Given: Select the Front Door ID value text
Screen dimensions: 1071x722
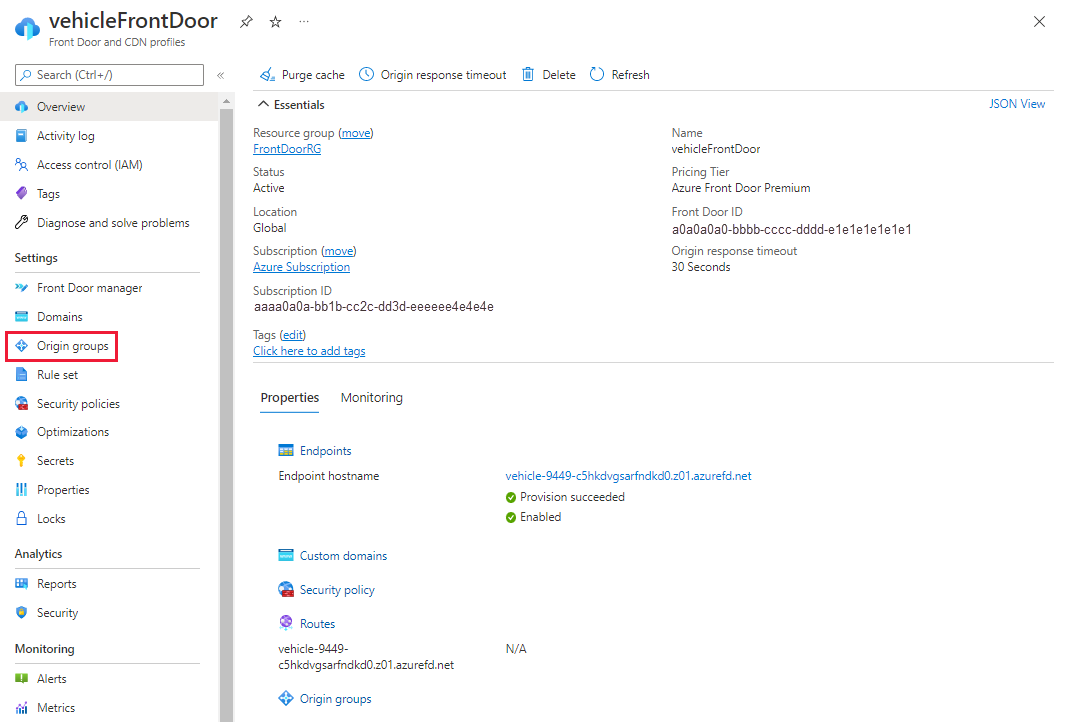Looking at the screenshot, I should pyautogui.click(x=792, y=230).
